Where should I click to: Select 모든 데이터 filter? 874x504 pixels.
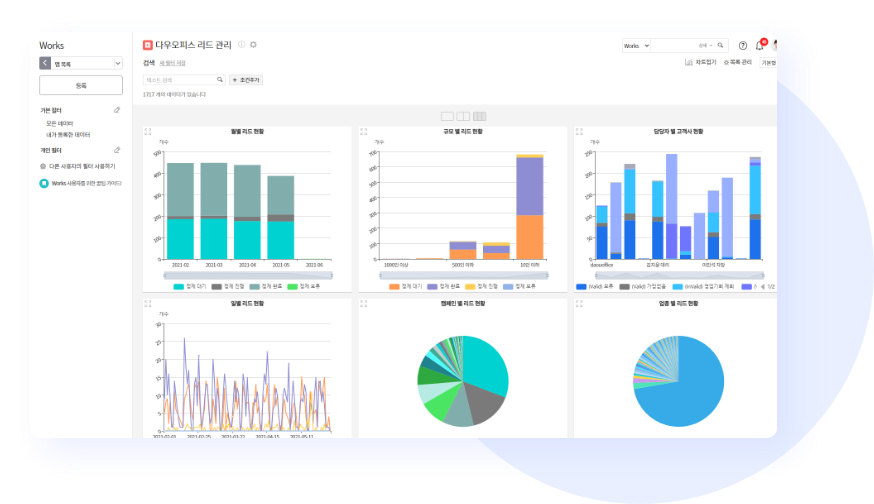pos(60,124)
